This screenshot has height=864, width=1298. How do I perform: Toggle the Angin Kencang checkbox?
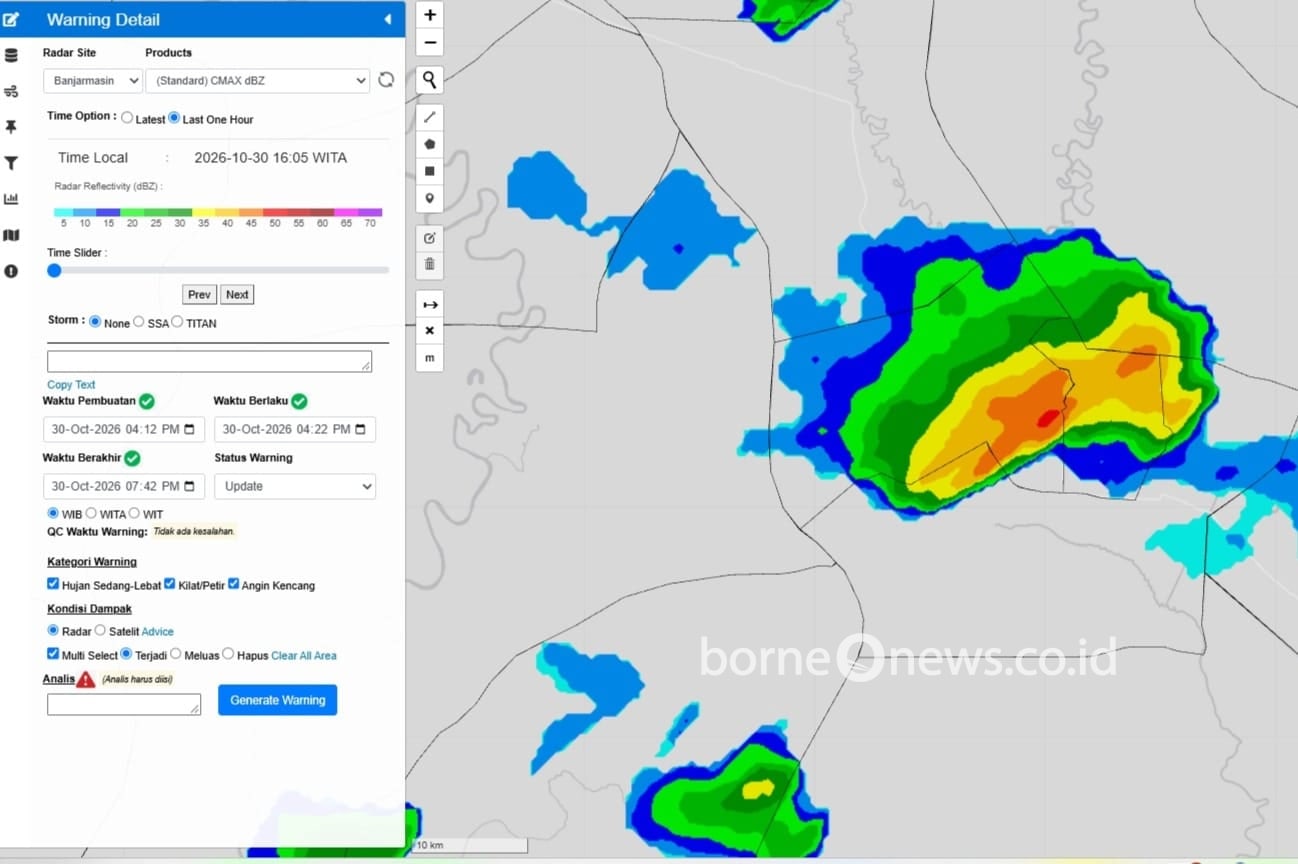pyautogui.click(x=233, y=584)
